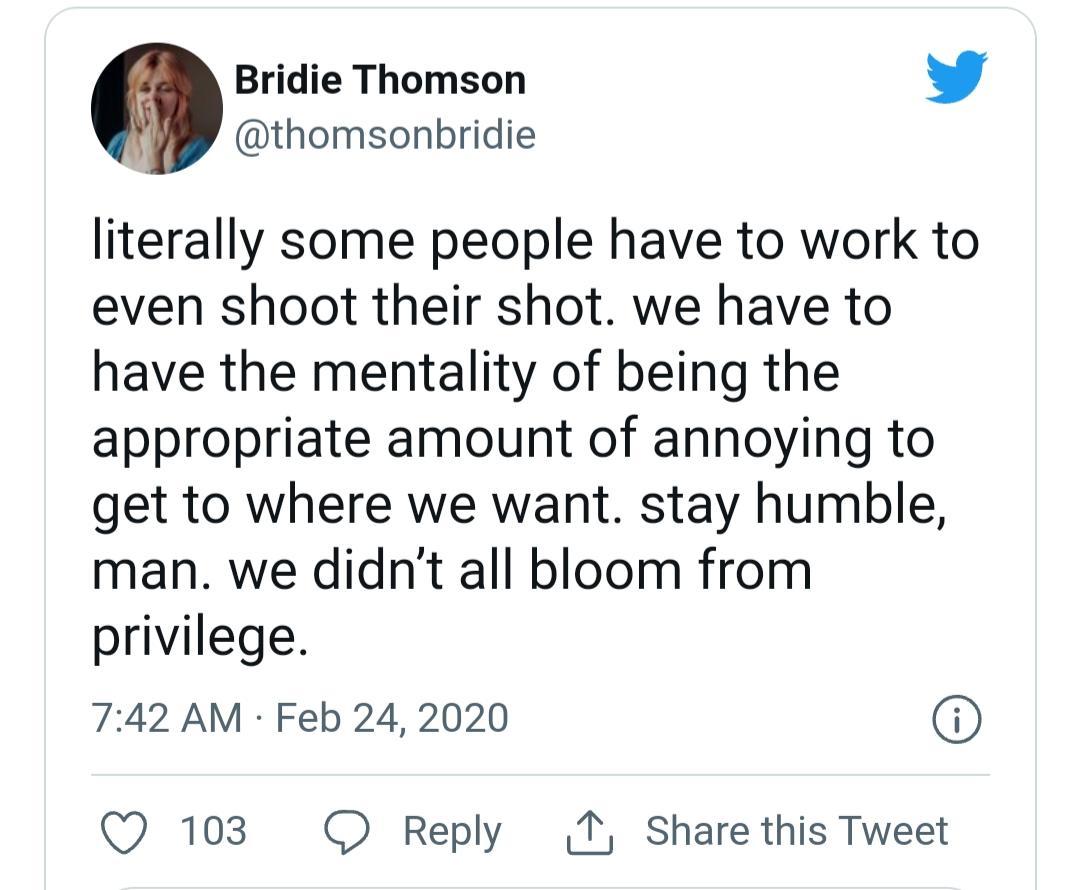Click the phrase 'appropriate amount of annoying'

[x=481, y=440]
